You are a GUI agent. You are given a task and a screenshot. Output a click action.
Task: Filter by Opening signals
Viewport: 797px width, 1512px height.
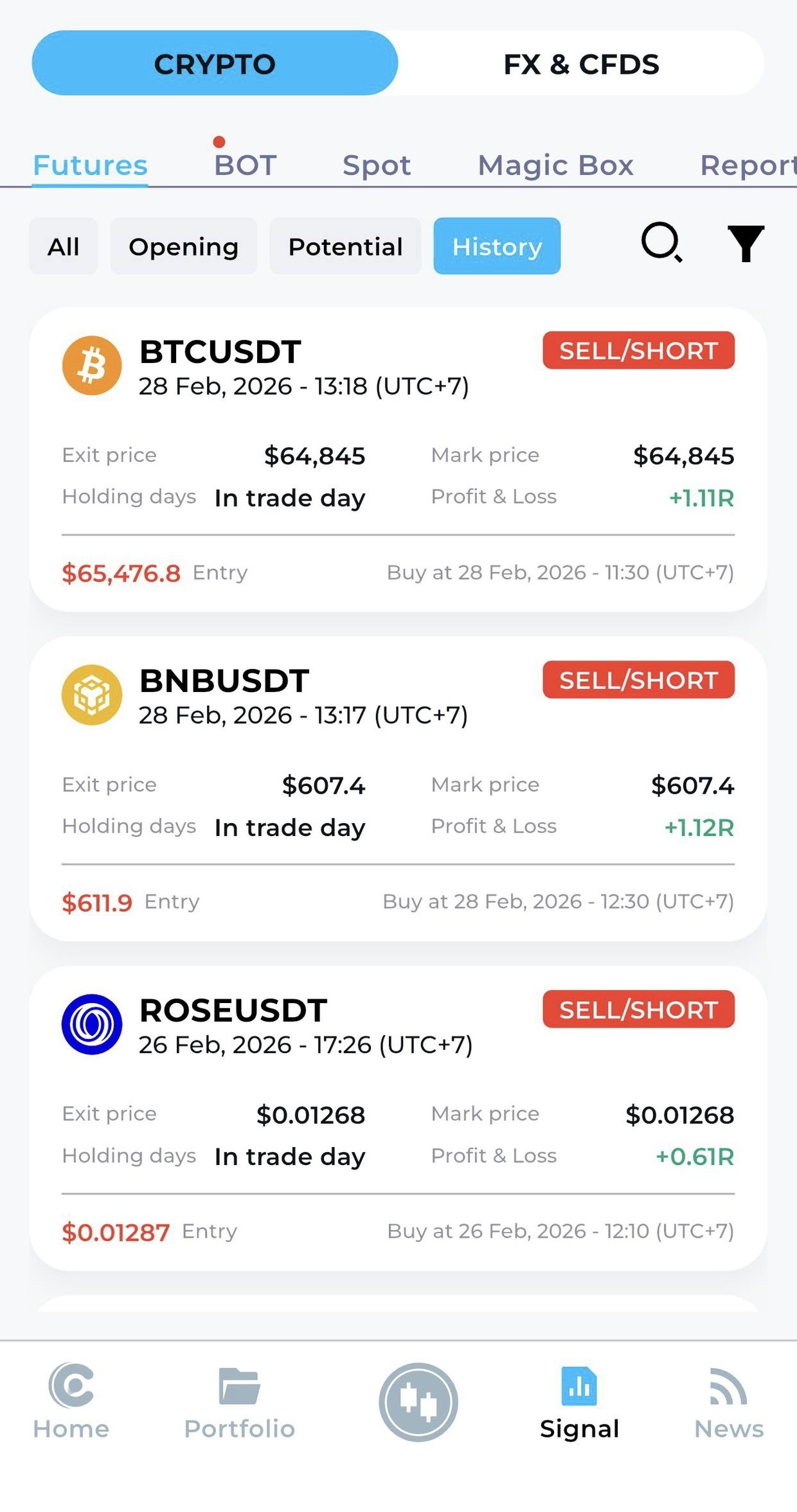pyautogui.click(x=184, y=246)
